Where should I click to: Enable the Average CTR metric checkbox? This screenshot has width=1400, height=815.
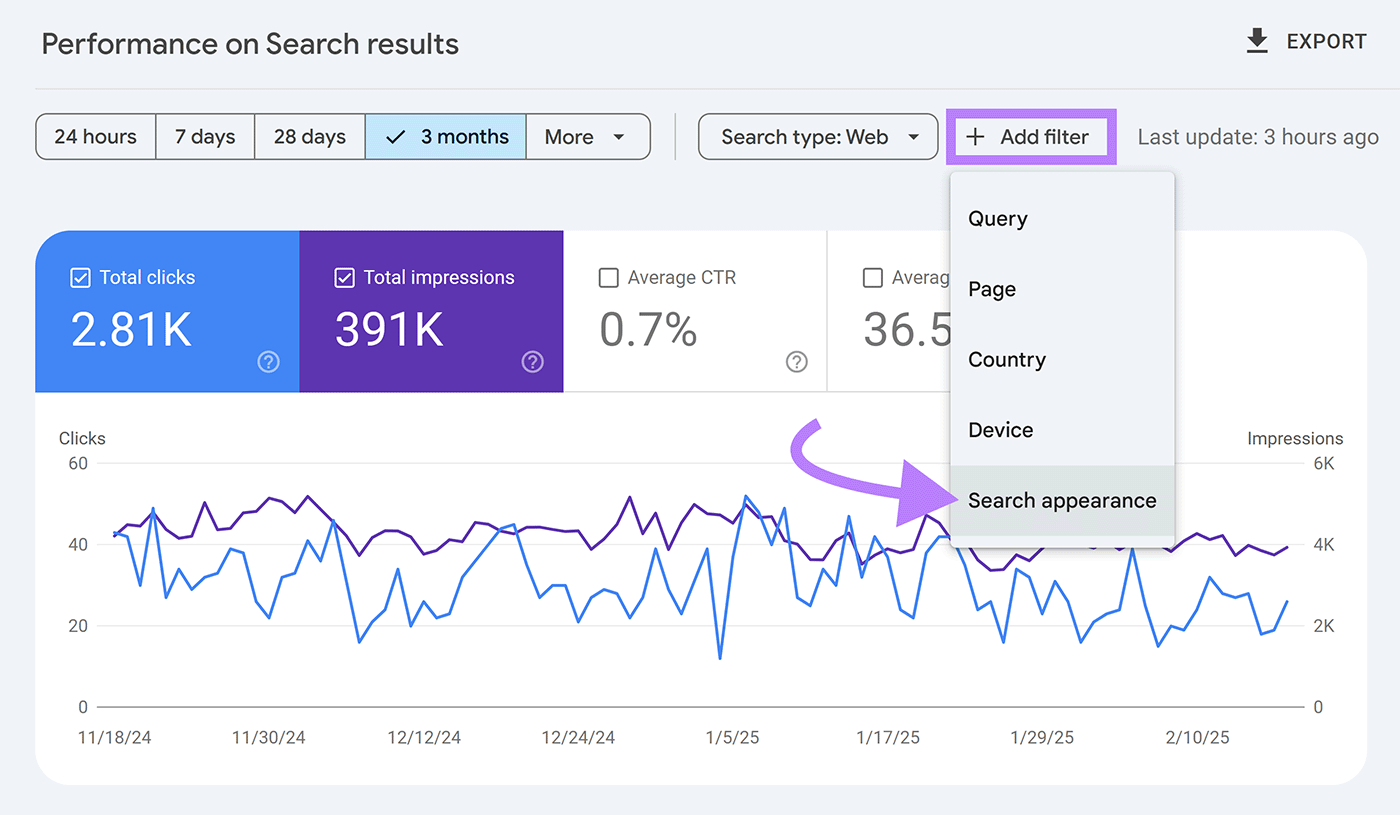tap(609, 277)
